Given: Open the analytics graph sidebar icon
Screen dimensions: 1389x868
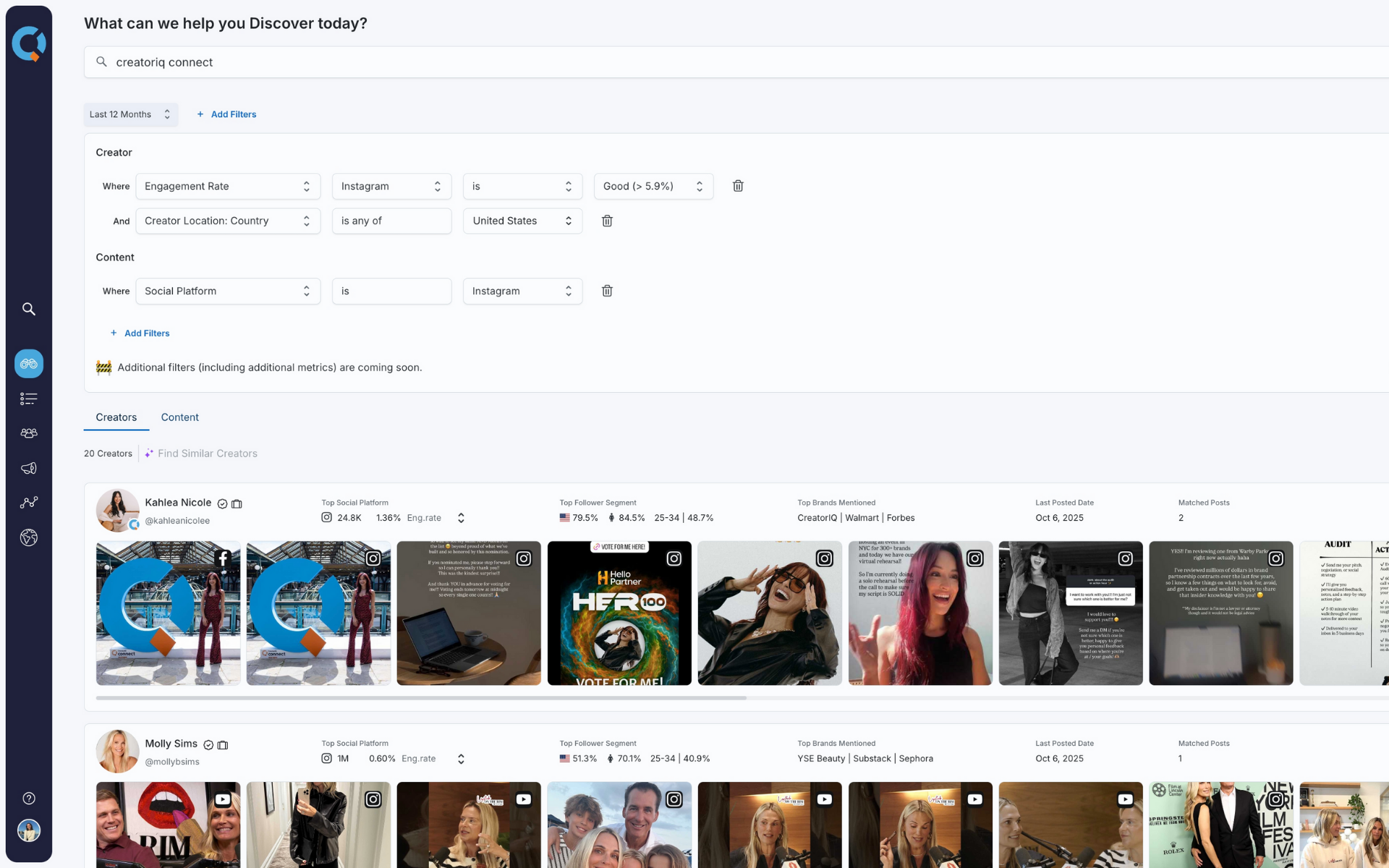Looking at the screenshot, I should pos(29,503).
